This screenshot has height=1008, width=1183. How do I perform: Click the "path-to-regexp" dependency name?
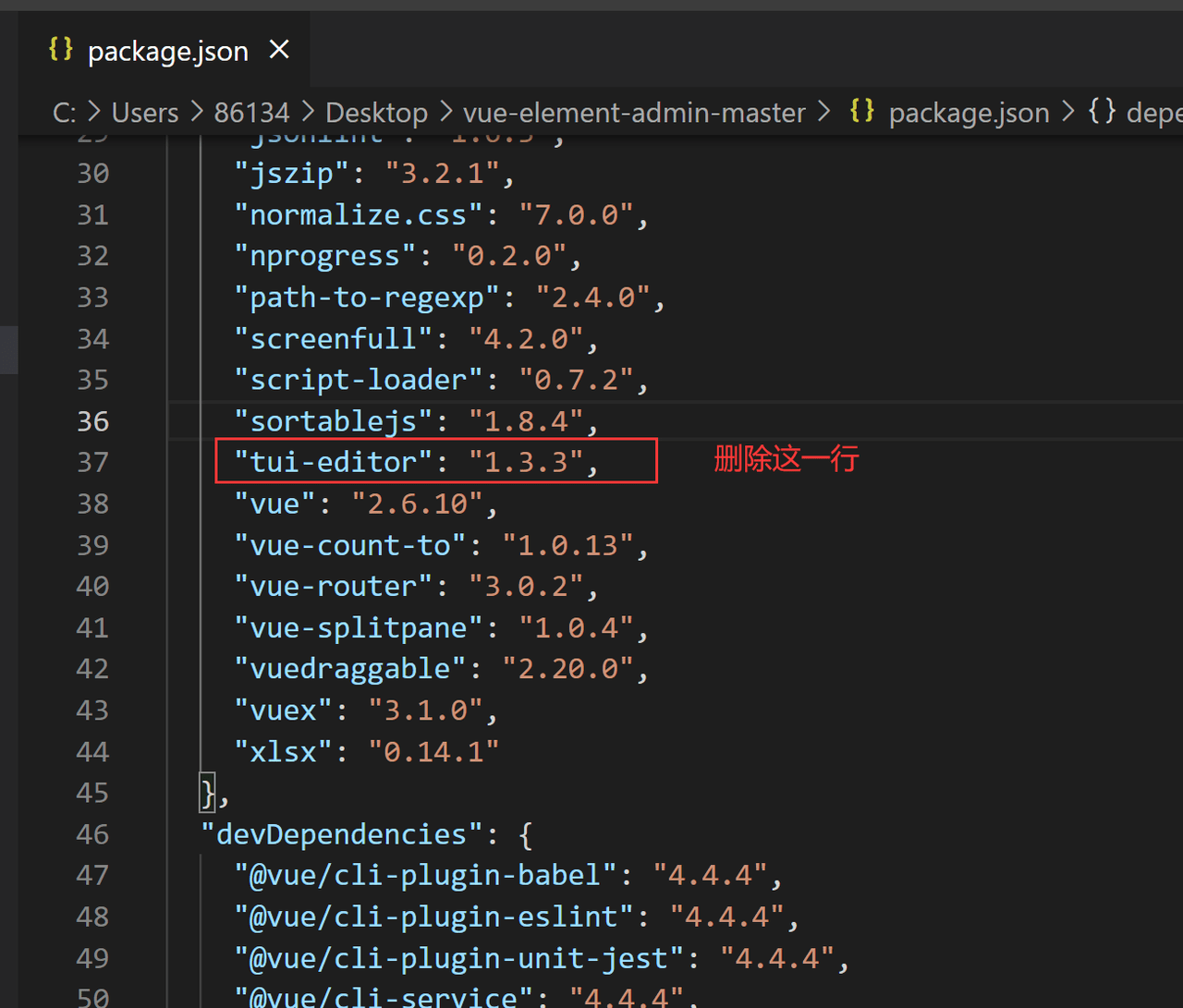(x=368, y=298)
